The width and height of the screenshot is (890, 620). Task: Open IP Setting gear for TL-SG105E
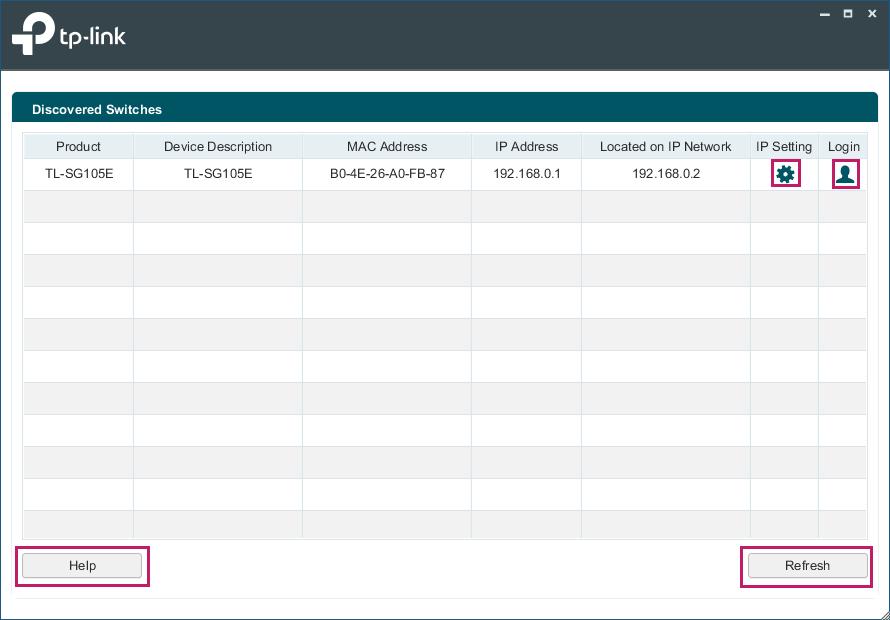(786, 174)
